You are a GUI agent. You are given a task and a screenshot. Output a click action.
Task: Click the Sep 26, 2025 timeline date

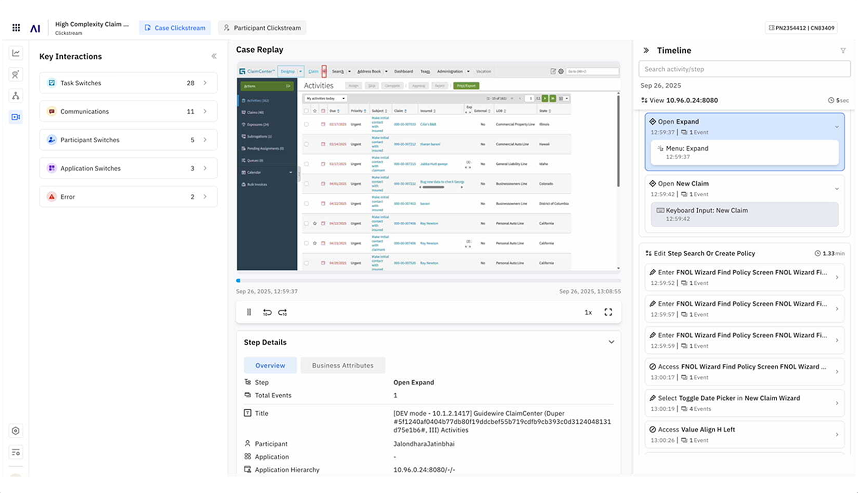[x=660, y=85]
